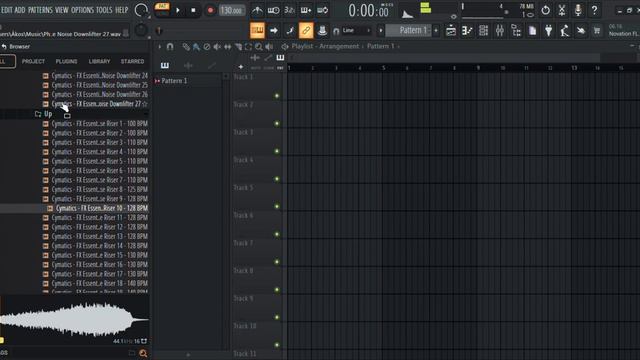Viewport: 640px width, 360px height.
Task: Open Playlist Arrangement breadcrumb
Action: coord(339,46)
